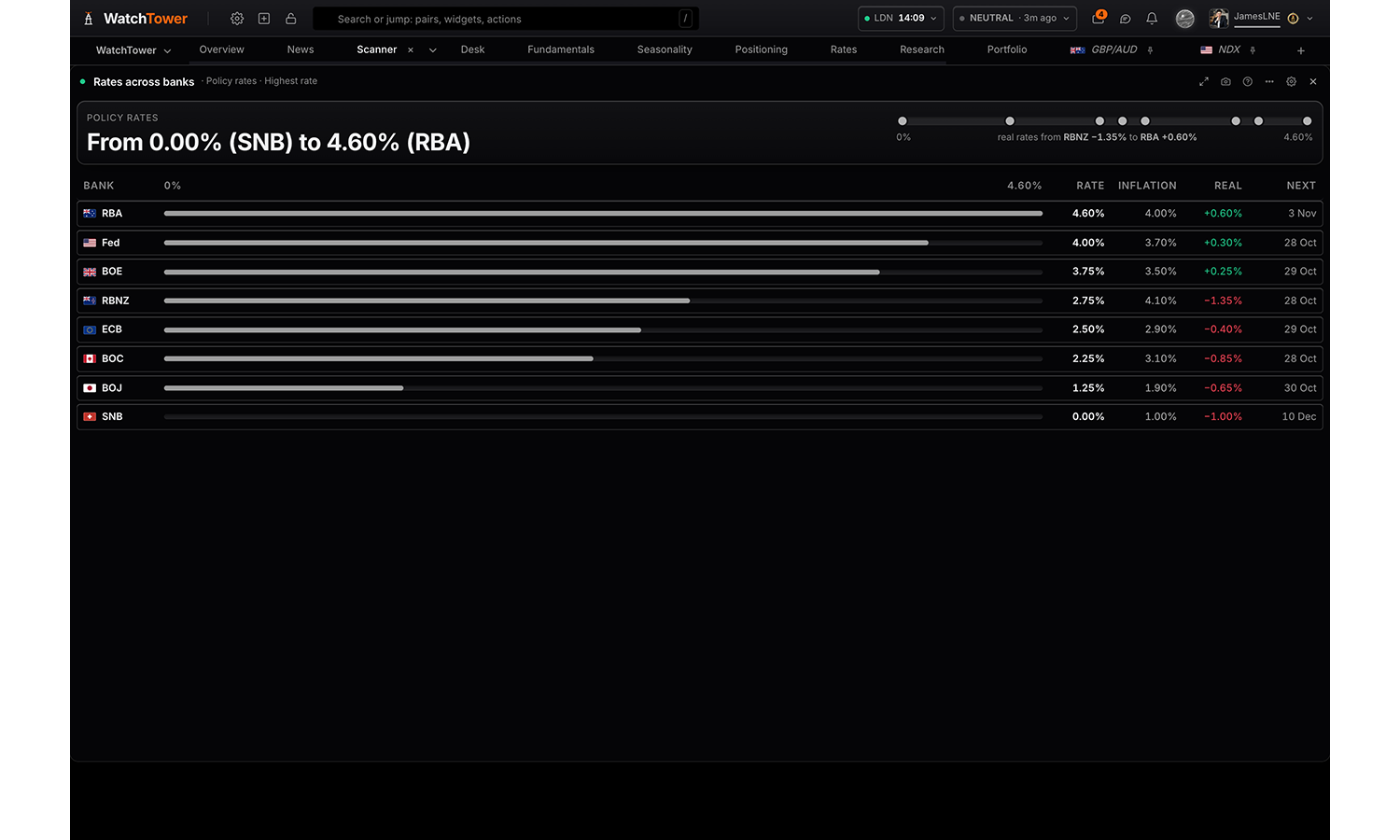The height and width of the screenshot is (840, 1400).
Task: Open the Rates across banks widget settings gear
Action: click(x=1292, y=82)
